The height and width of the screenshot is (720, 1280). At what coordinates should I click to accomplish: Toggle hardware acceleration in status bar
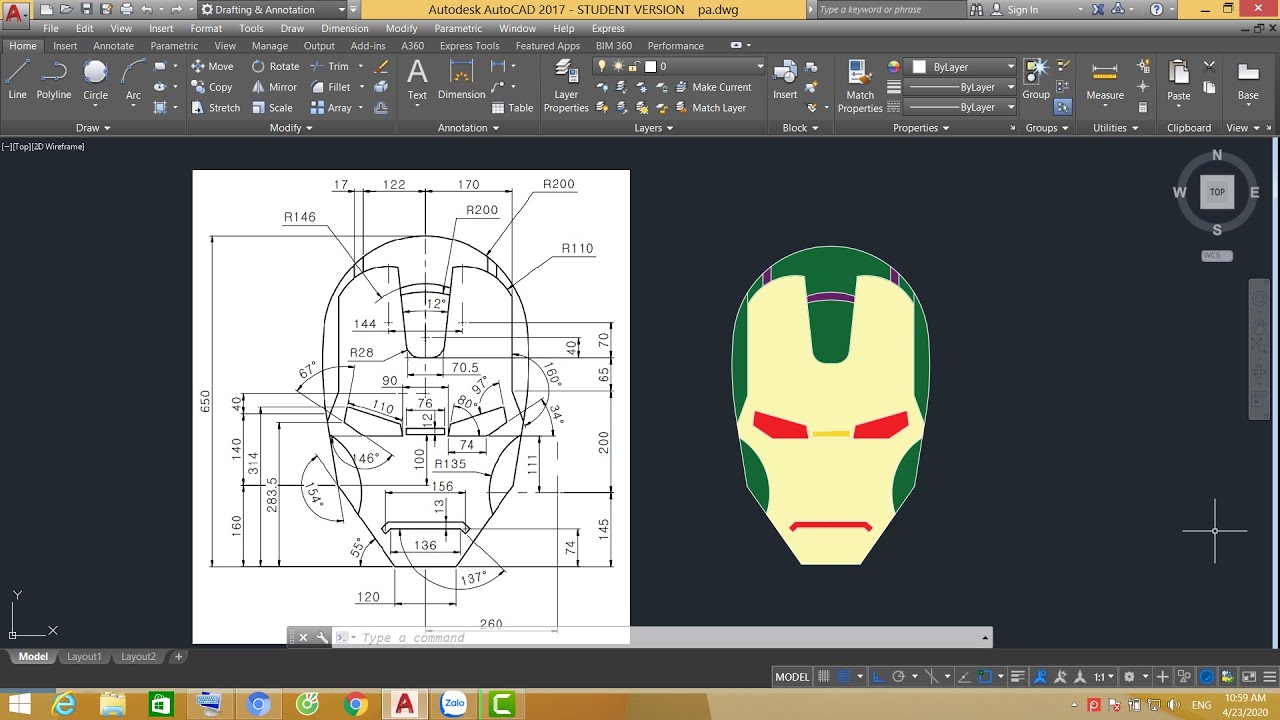[1207, 677]
